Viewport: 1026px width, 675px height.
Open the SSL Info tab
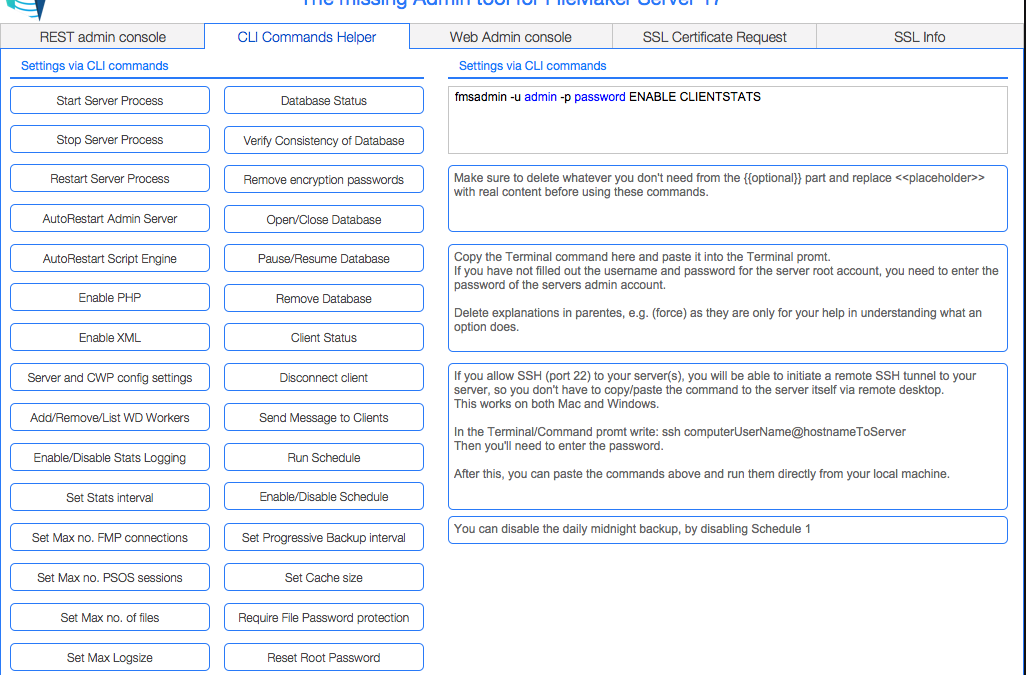tap(919, 37)
